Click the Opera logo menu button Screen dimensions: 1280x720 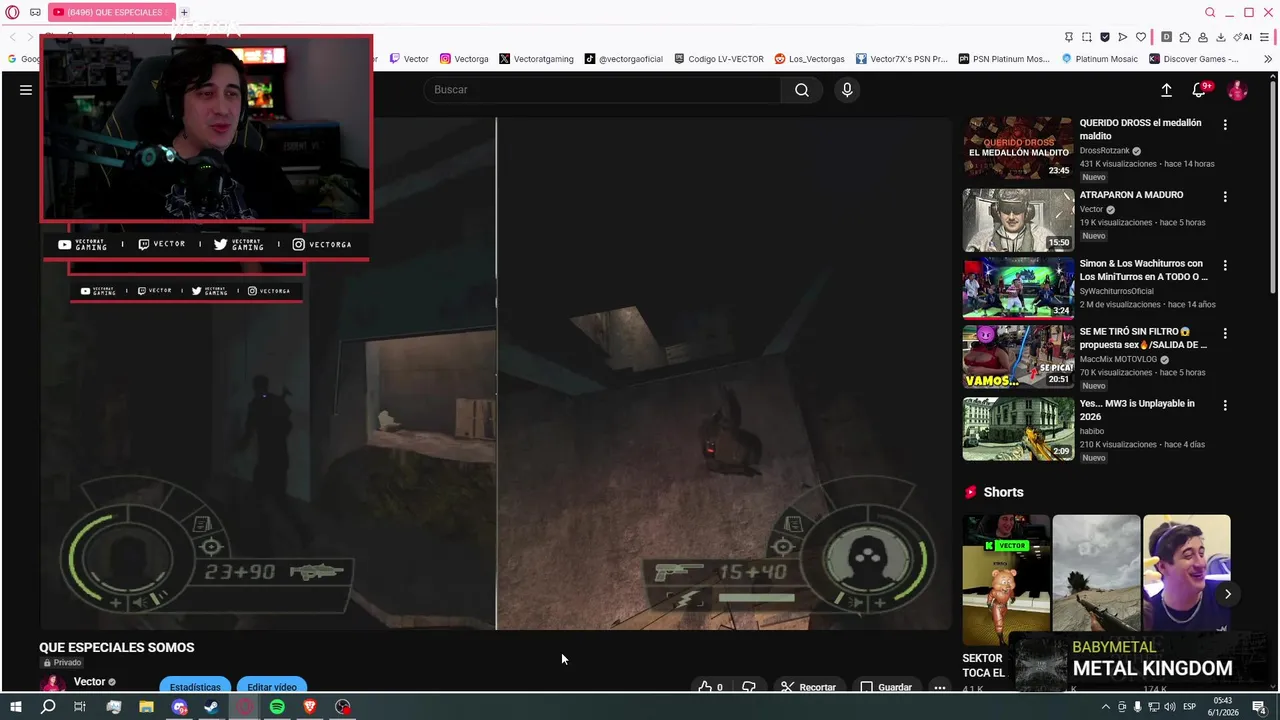pyautogui.click(x=12, y=12)
